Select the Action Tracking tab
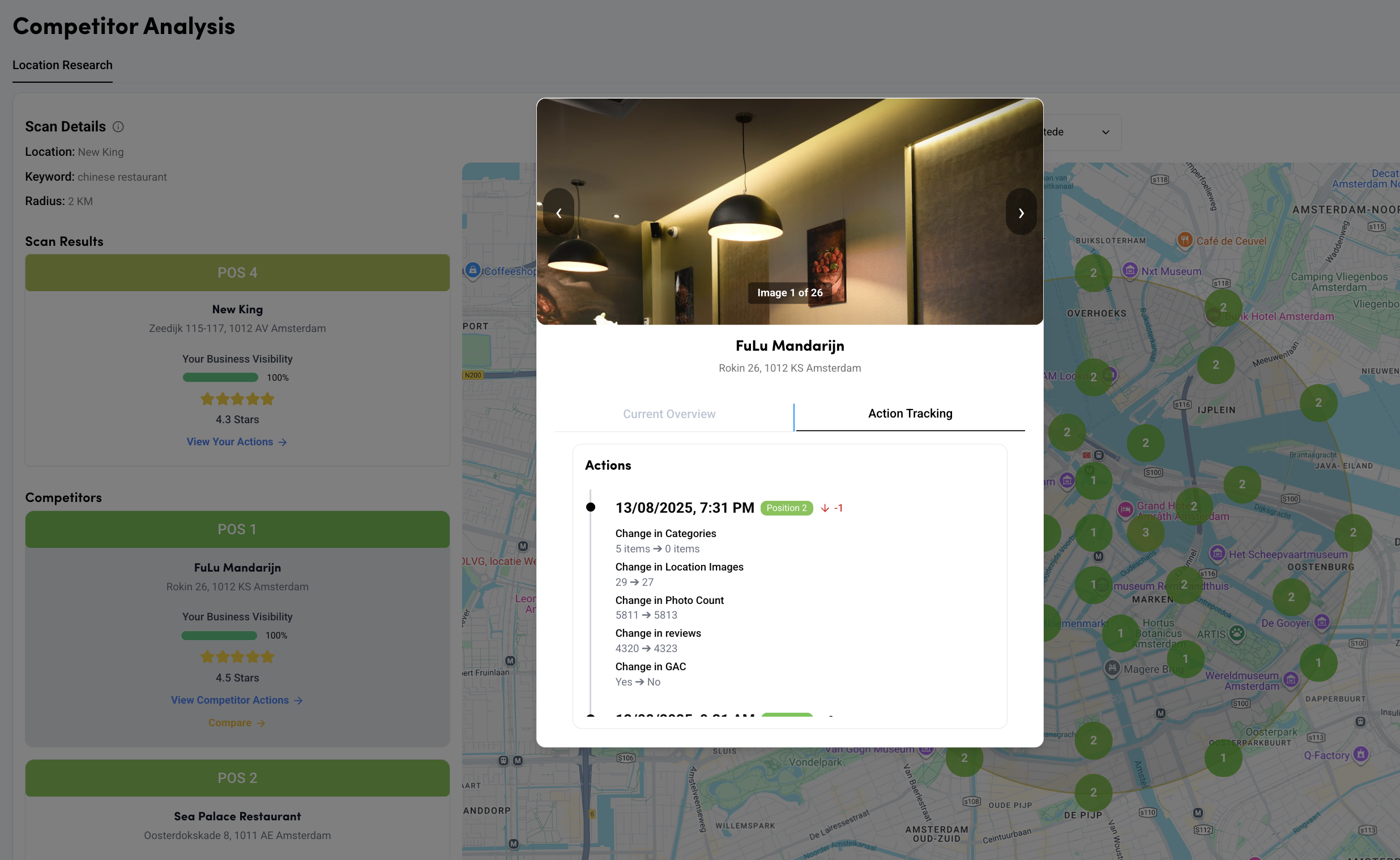Image resolution: width=1400 pixels, height=860 pixels. tap(910, 414)
